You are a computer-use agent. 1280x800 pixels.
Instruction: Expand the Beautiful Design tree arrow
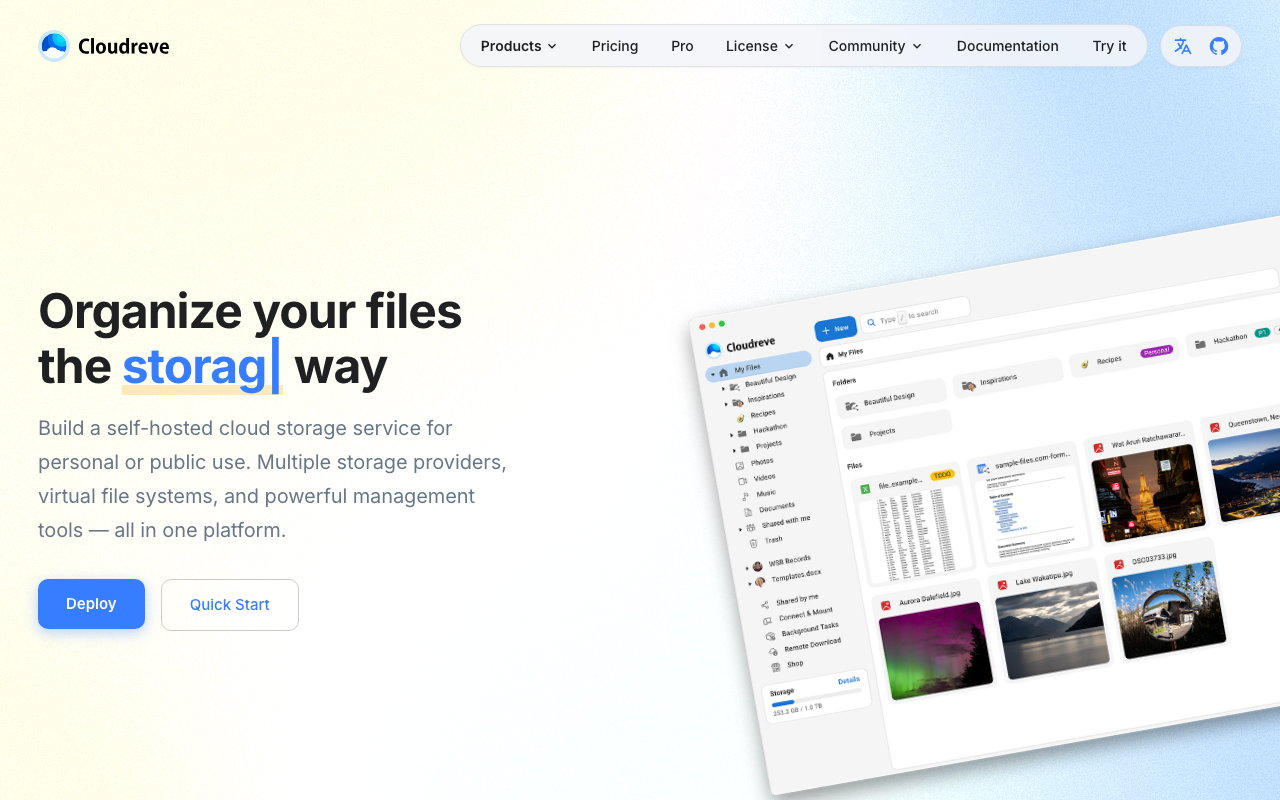point(723,388)
